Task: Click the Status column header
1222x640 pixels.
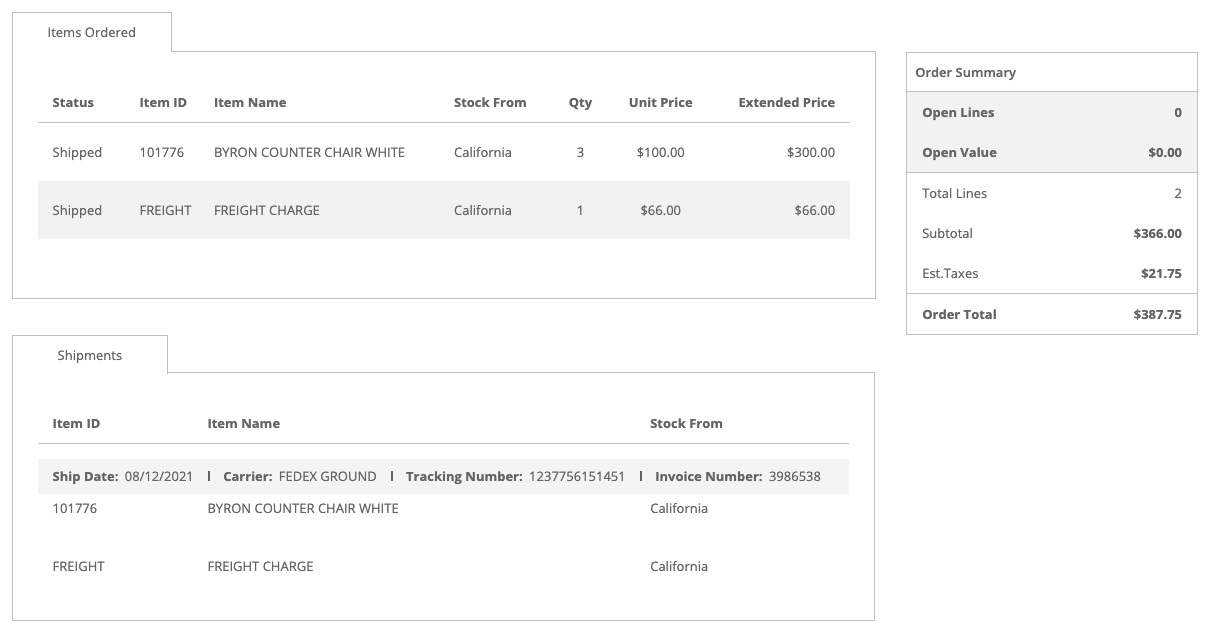Action: click(x=73, y=103)
